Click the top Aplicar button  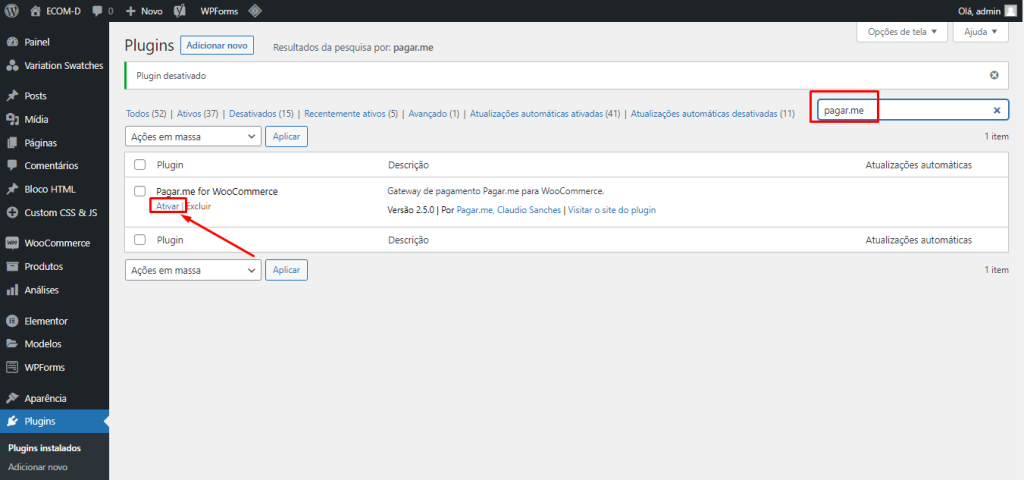tap(286, 137)
